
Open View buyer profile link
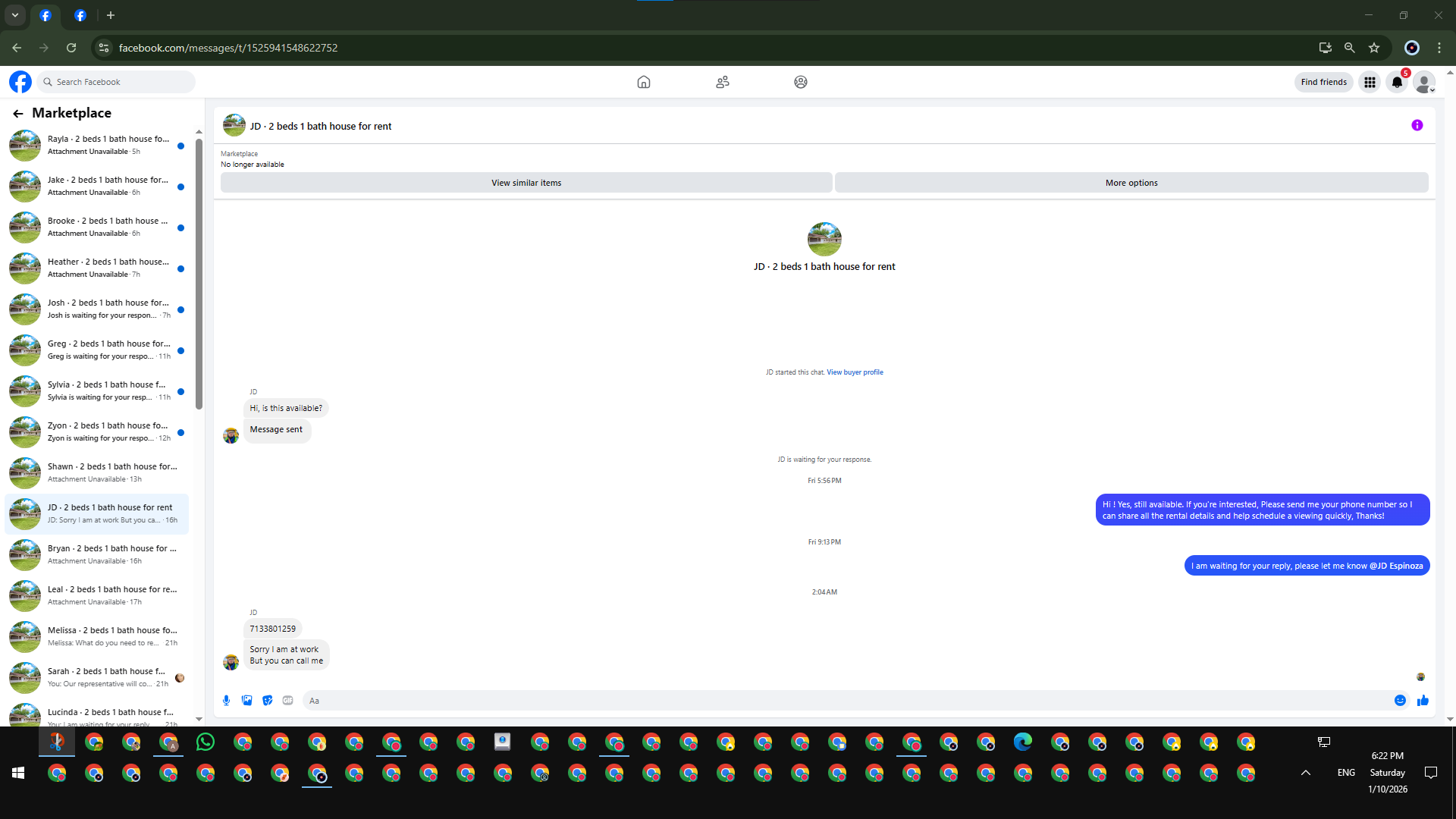pos(855,372)
